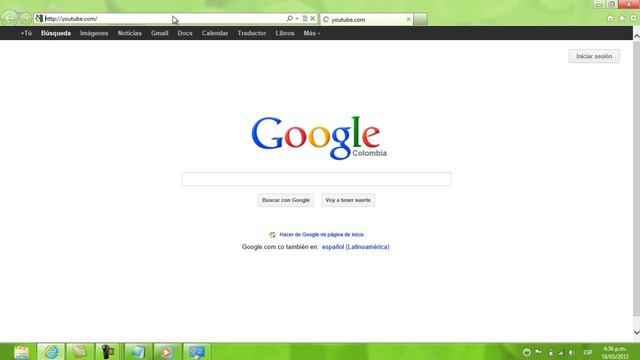Open Calendar from the Google bar
640x360 pixels.
[215, 33]
